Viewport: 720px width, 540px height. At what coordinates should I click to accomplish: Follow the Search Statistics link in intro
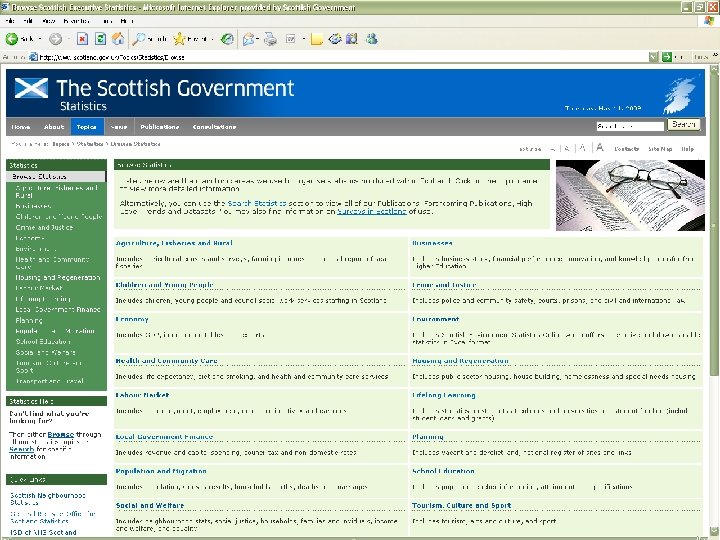pyautogui.click(x=257, y=203)
